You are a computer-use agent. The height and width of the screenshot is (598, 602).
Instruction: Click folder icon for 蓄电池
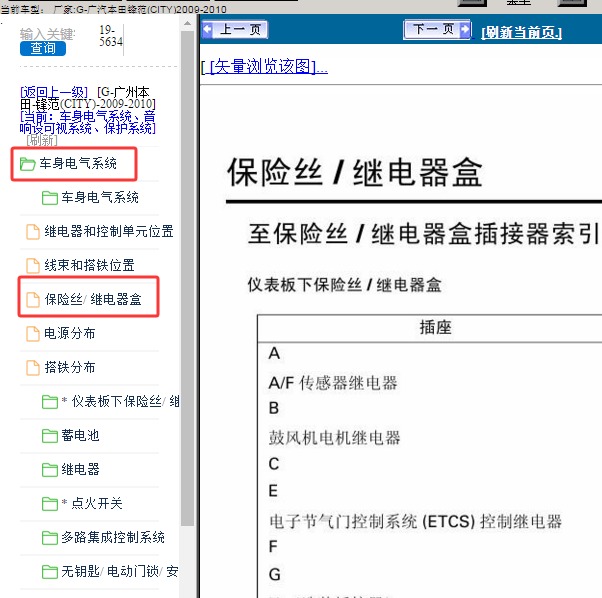[50, 436]
